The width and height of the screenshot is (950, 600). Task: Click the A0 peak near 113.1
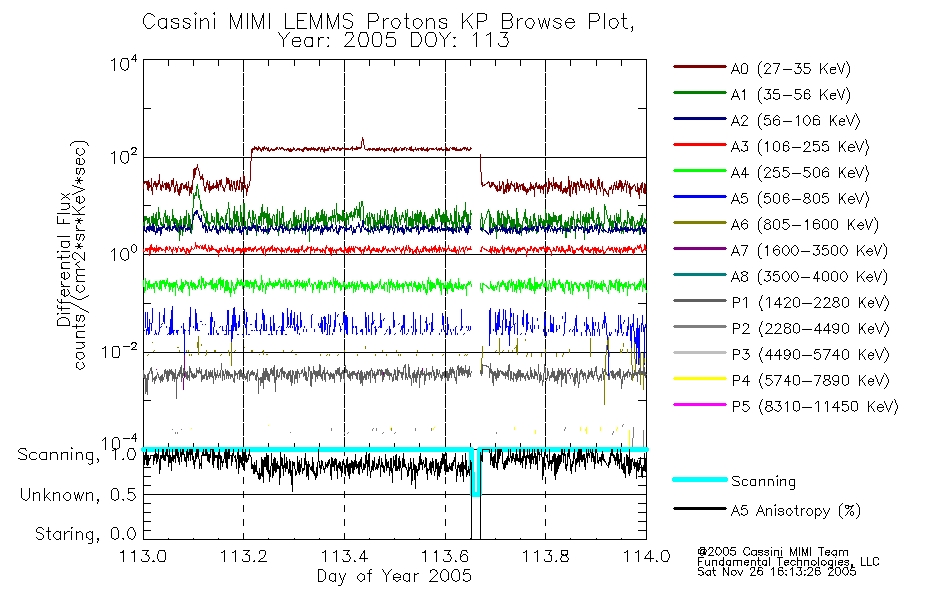pos(196,170)
